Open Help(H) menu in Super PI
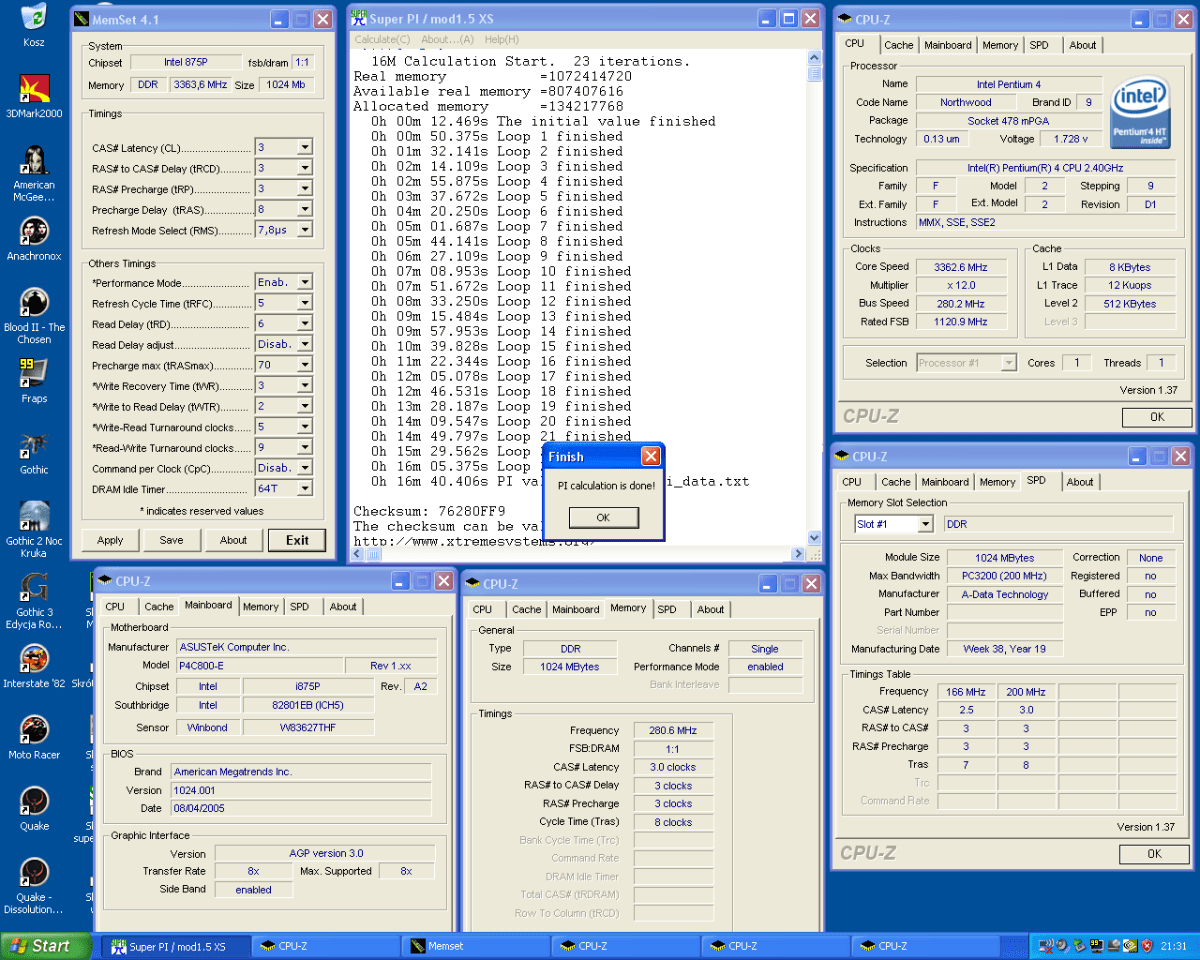Viewport: 1200px width, 960px height. pos(501,39)
